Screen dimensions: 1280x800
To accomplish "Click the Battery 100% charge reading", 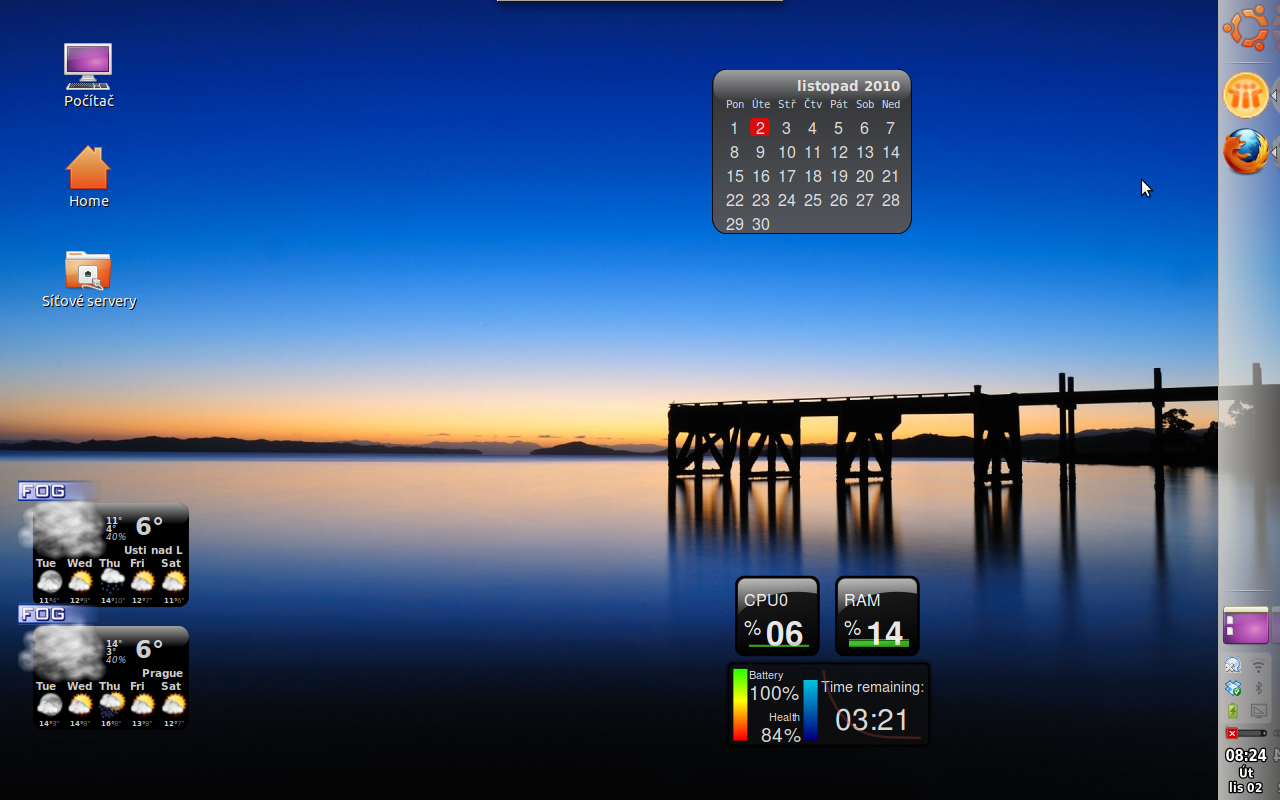I will (x=774, y=693).
